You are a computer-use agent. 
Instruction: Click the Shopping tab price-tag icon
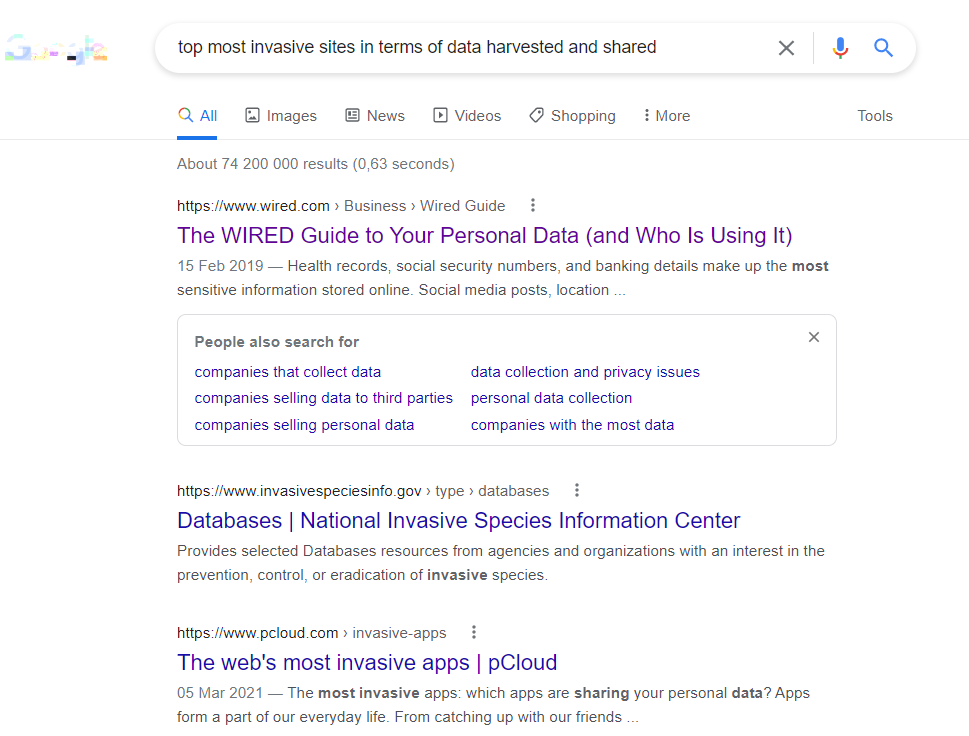point(535,115)
